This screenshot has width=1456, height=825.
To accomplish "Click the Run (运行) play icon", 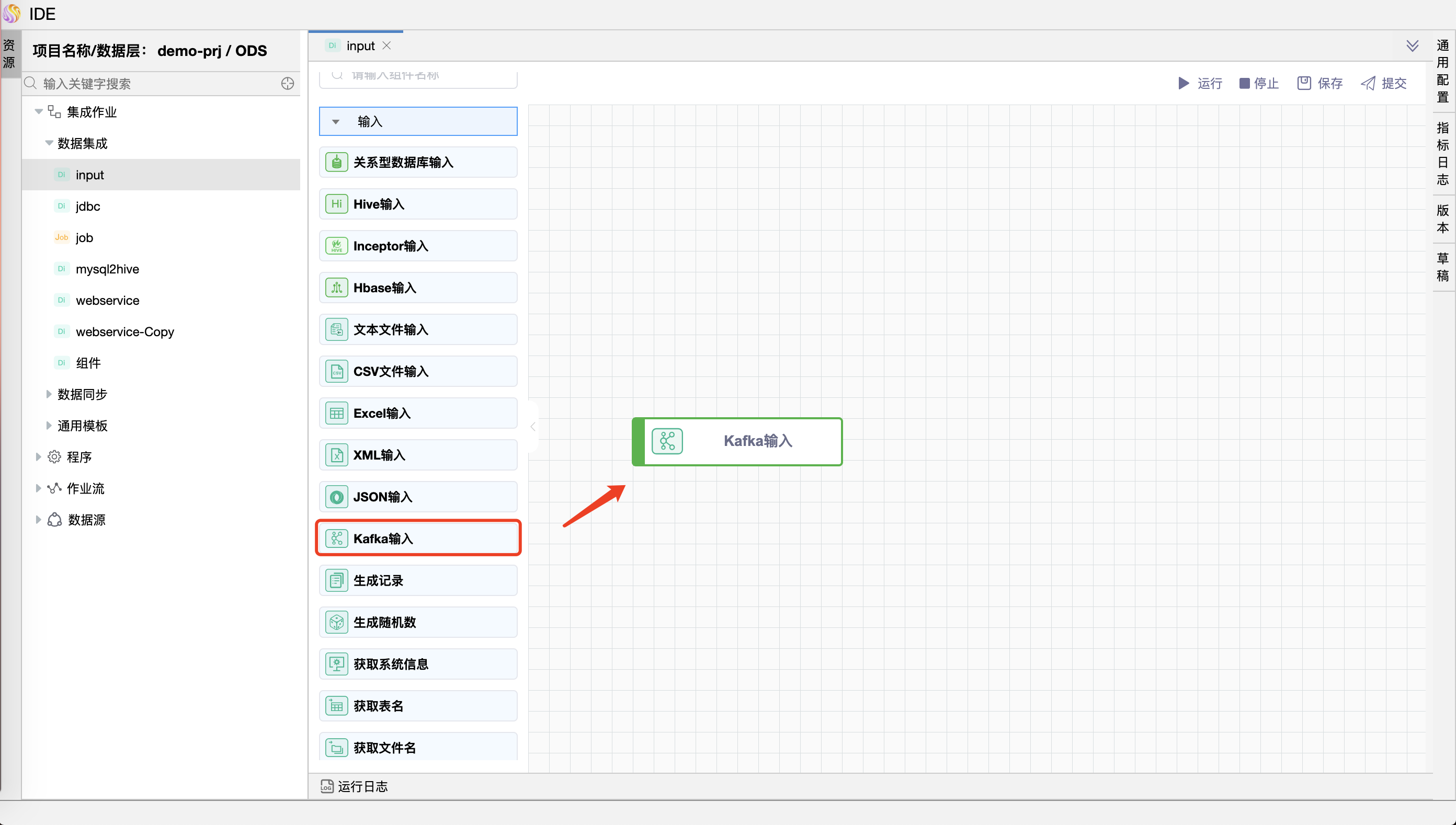I will [1184, 83].
